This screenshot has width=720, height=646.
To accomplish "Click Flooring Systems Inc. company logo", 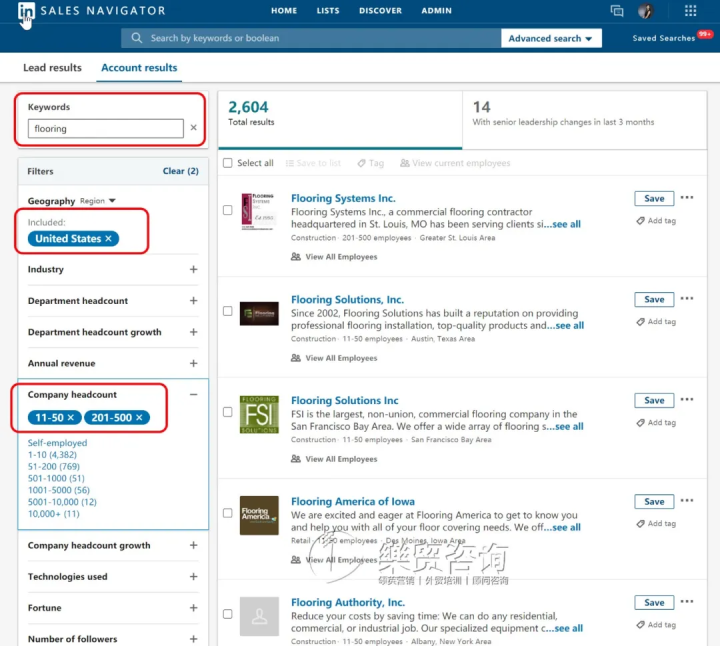I will point(259,212).
